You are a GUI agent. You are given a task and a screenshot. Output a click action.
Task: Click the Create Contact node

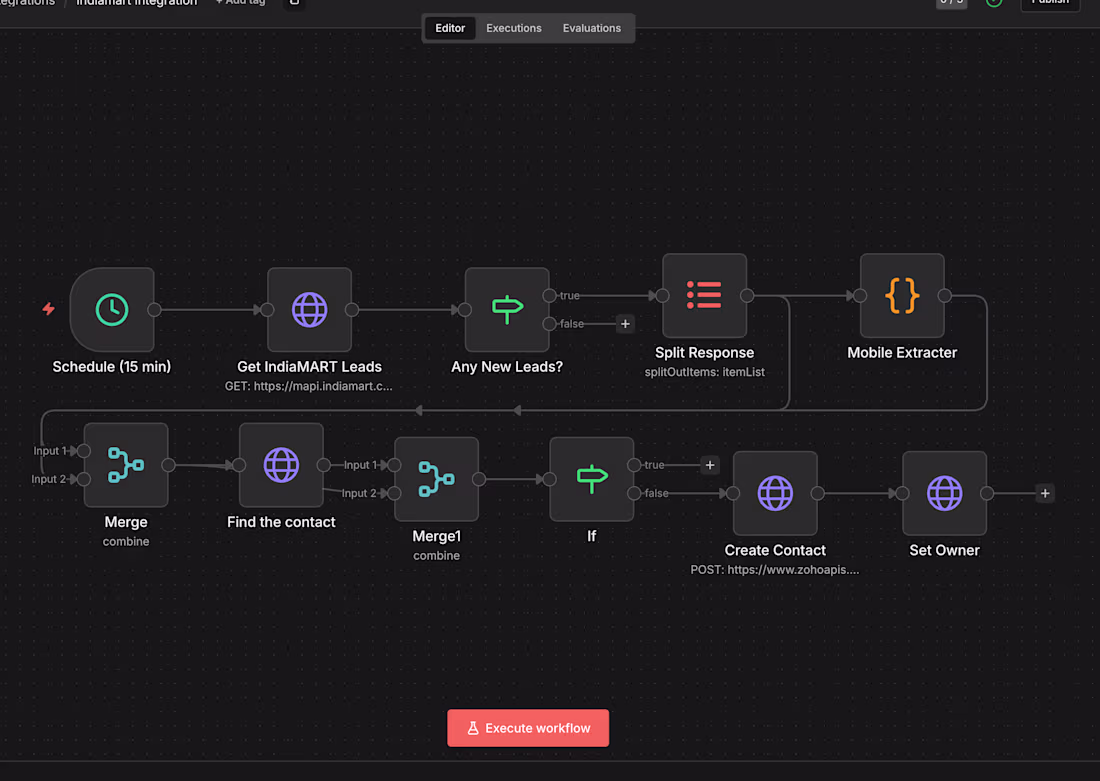tap(775, 493)
